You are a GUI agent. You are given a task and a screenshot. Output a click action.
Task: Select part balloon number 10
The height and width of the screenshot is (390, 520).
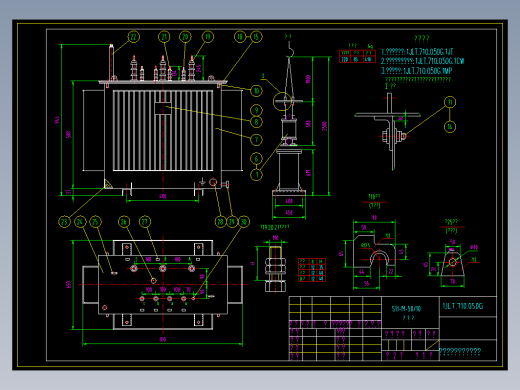pyautogui.click(x=256, y=91)
